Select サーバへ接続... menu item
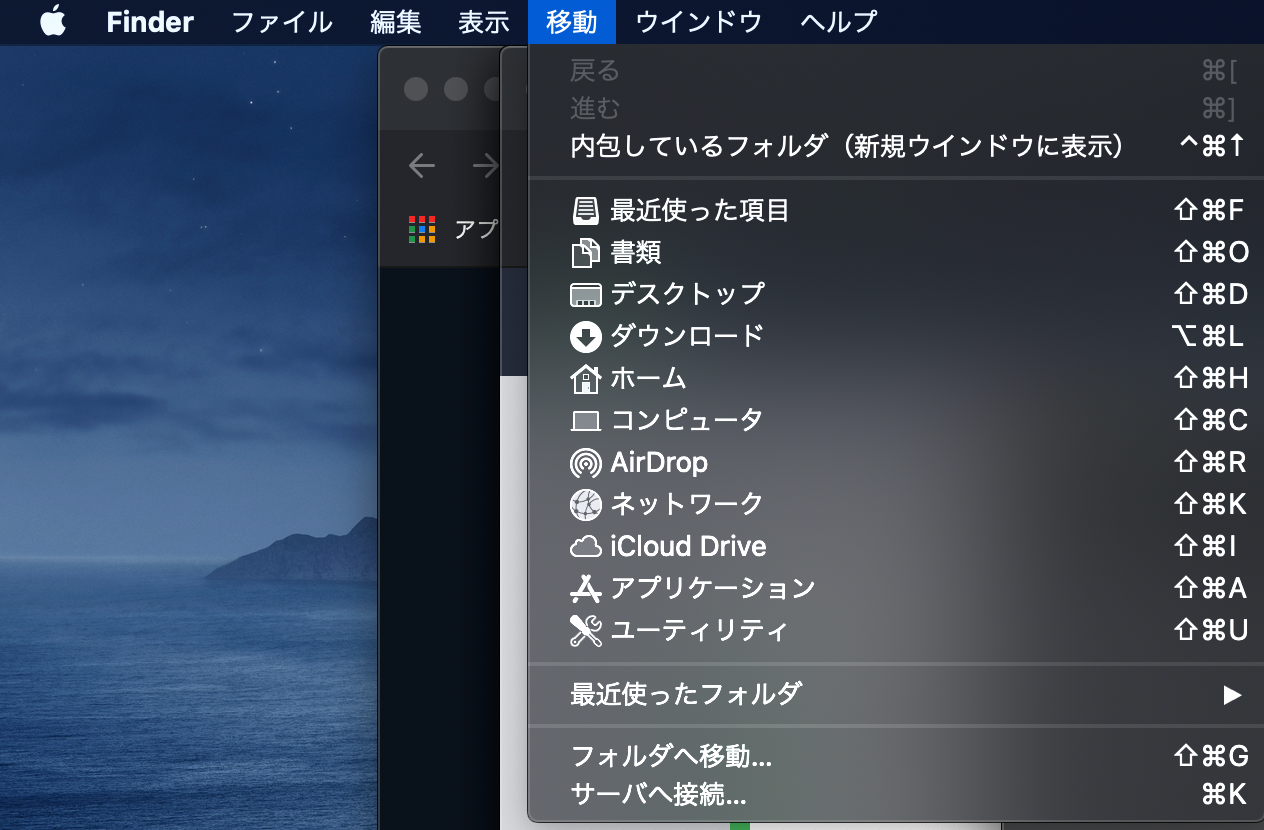Image resolution: width=1264 pixels, height=830 pixels. (x=896, y=796)
